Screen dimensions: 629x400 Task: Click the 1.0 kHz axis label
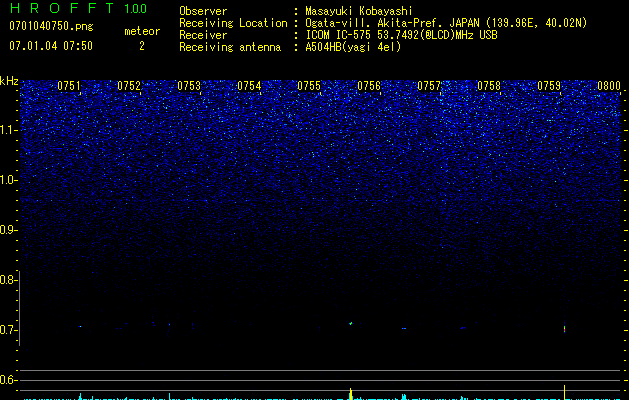(8, 180)
